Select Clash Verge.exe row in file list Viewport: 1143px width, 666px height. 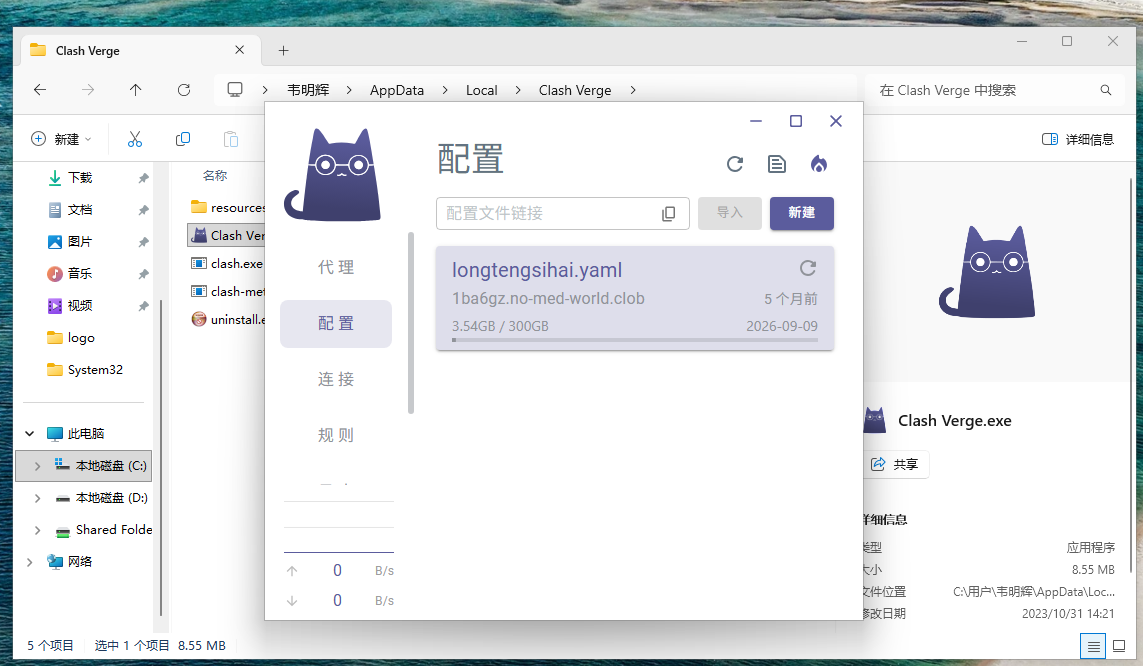click(227, 235)
